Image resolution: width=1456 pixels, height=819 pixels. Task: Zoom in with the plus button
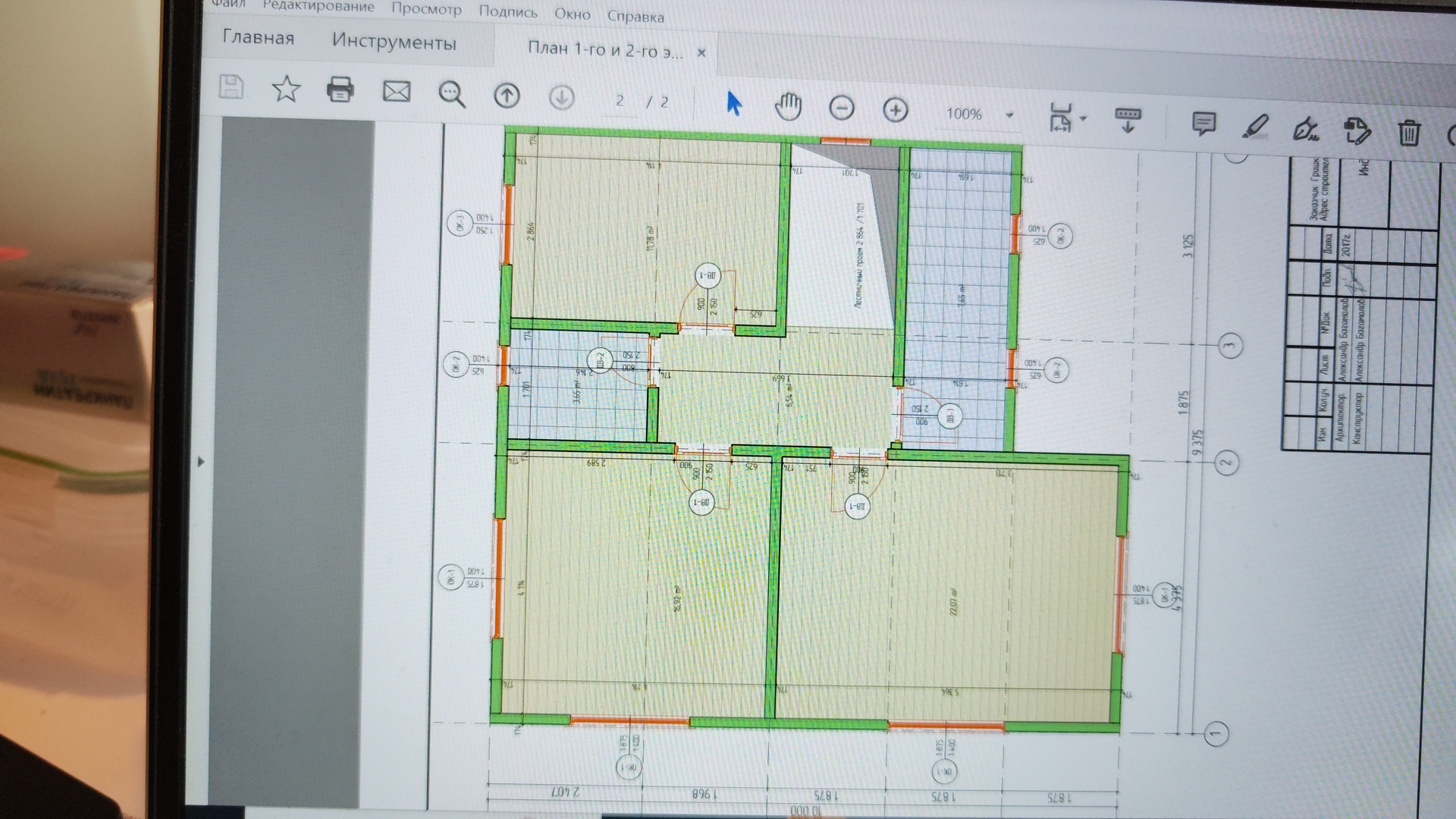[896, 111]
